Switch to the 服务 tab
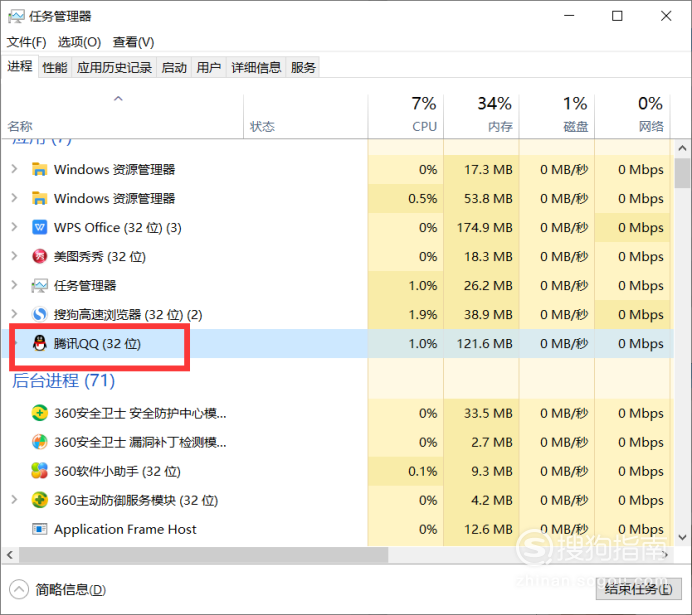The image size is (692, 615). pos(303,68)
